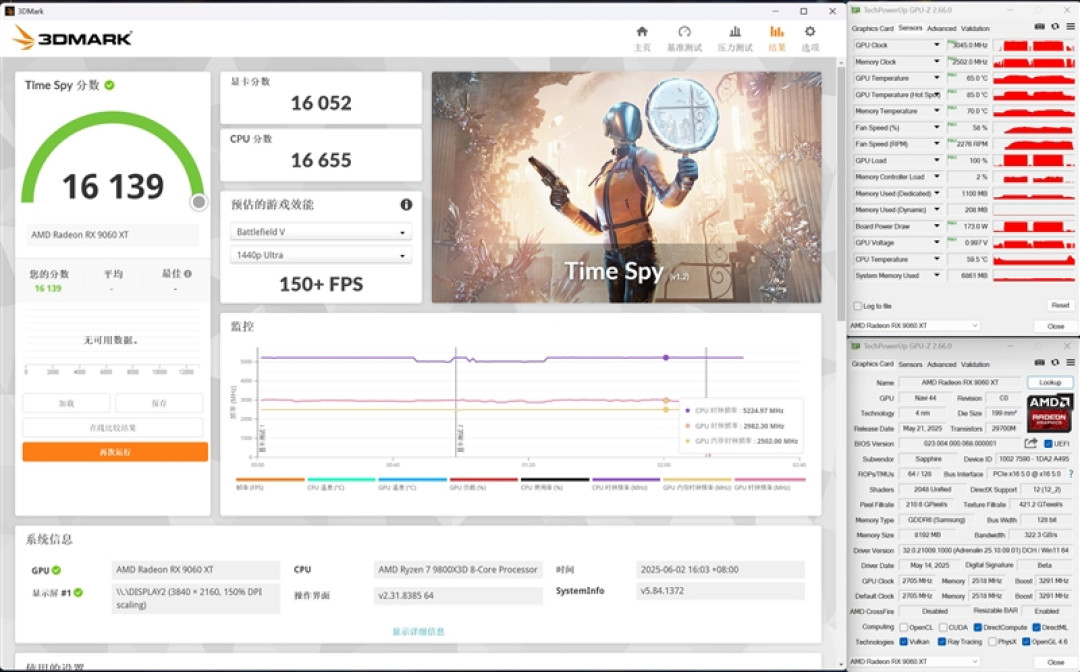The image size is (1080, 672).
Task: Open the 显示详细信息 details link
Action: pyautogui.click(x=419, y=631)
